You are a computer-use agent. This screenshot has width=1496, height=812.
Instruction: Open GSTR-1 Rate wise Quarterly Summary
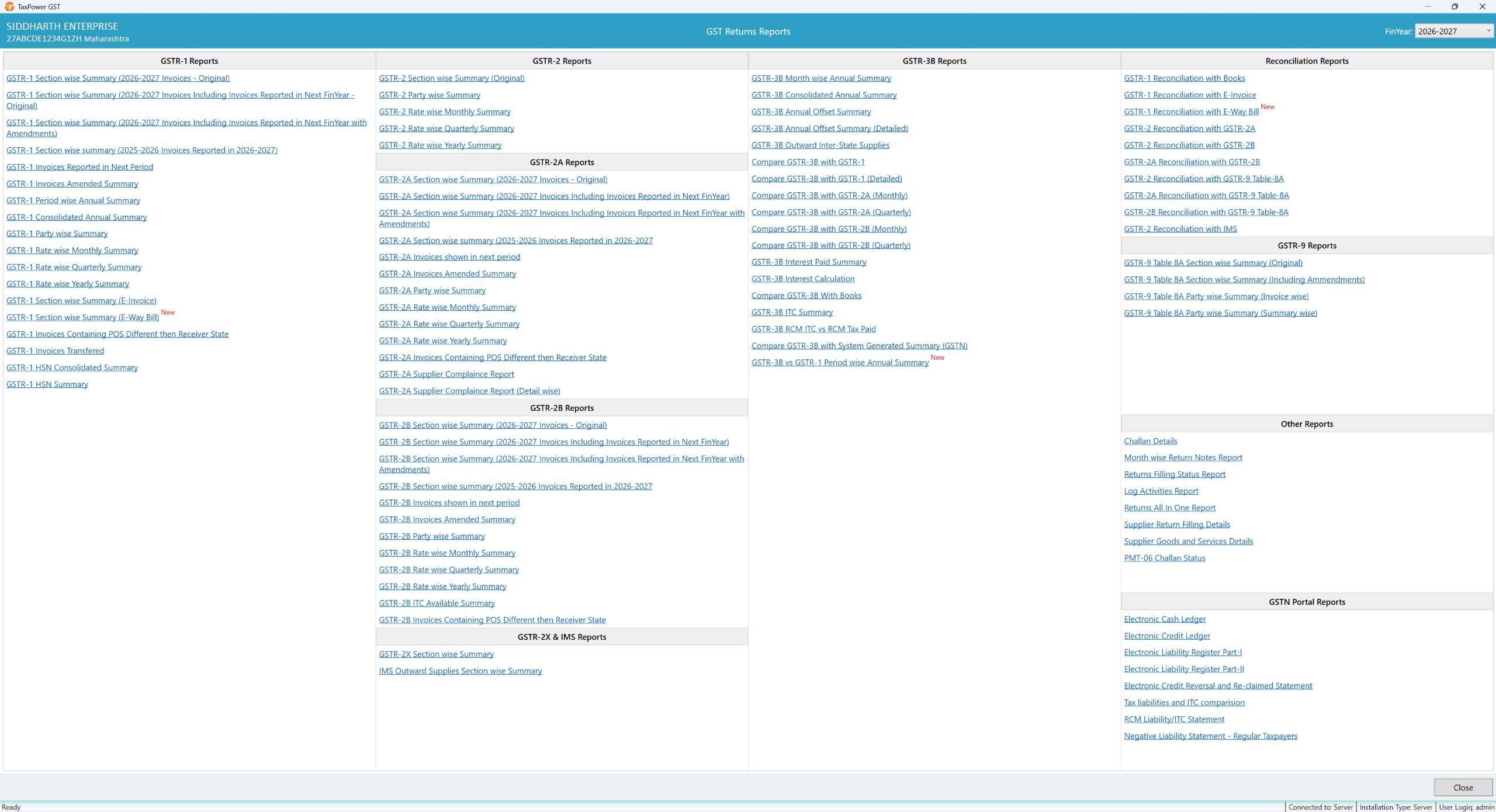click(x=74, y=268)
